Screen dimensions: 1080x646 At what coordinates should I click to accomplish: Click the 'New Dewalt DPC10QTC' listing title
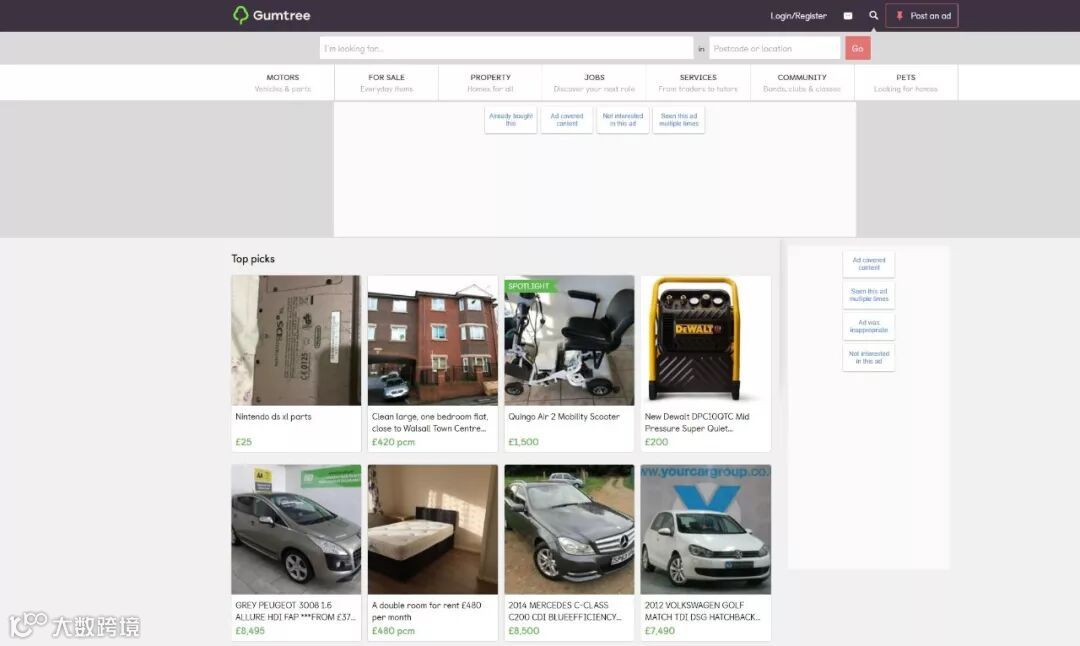pos(697,422)
